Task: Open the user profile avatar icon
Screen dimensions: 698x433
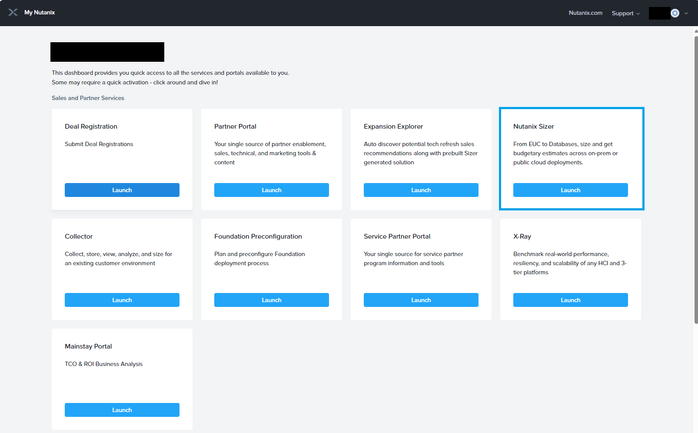Action: pos(675,13)
